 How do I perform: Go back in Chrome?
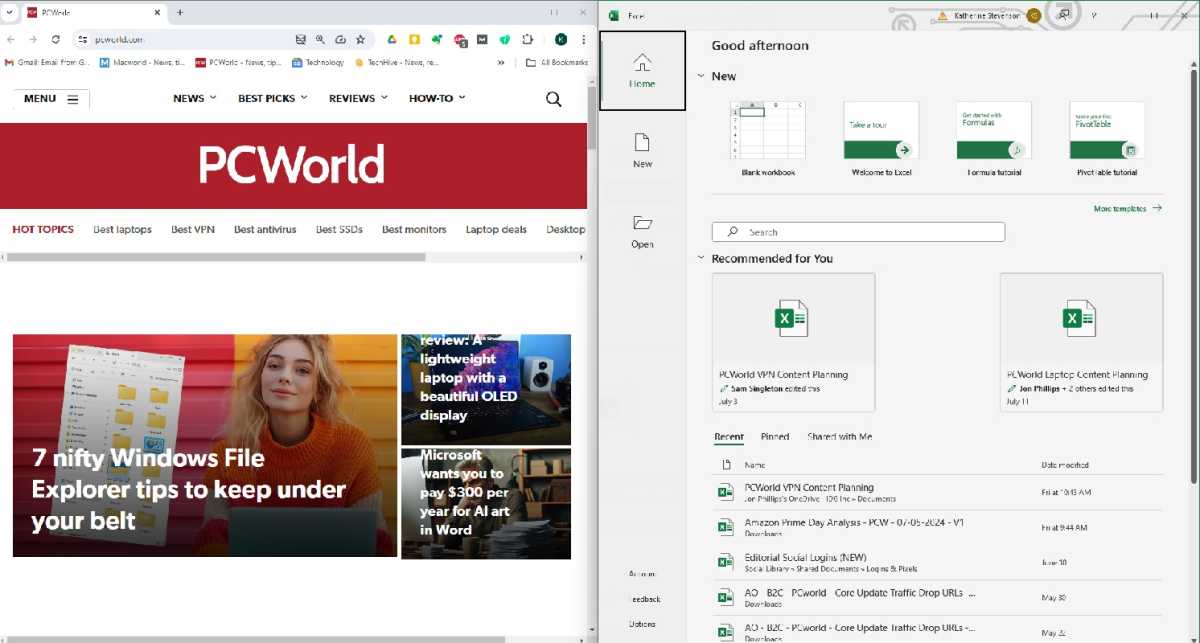click(11, 39)
